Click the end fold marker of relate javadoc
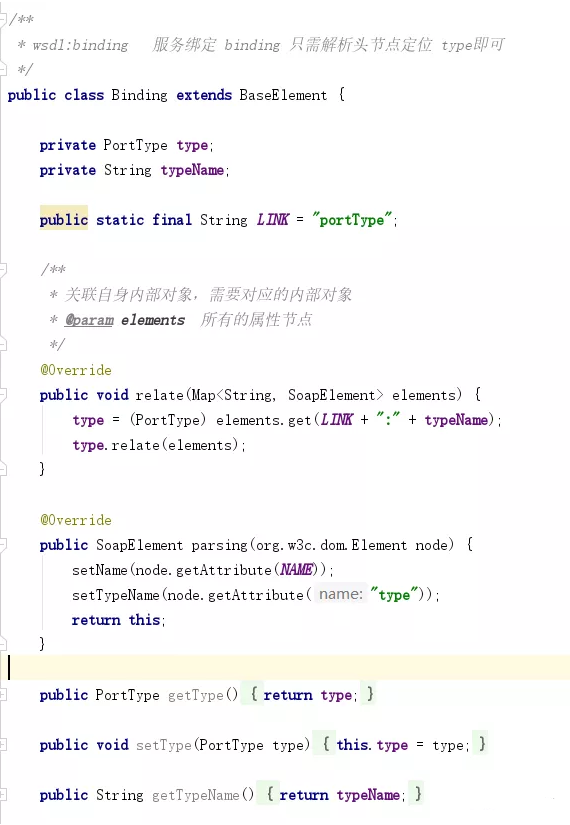This screenshot has width=570, height=825. point(3,345)
